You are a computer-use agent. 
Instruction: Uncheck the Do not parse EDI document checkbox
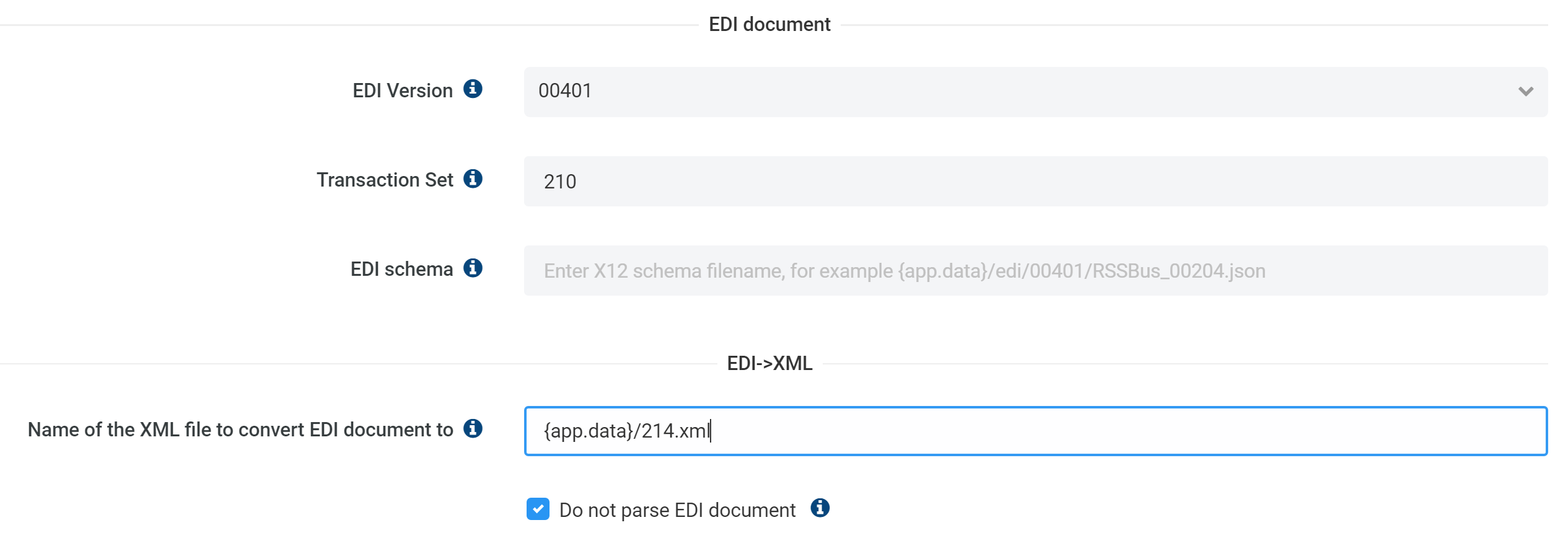coord(537,509)
